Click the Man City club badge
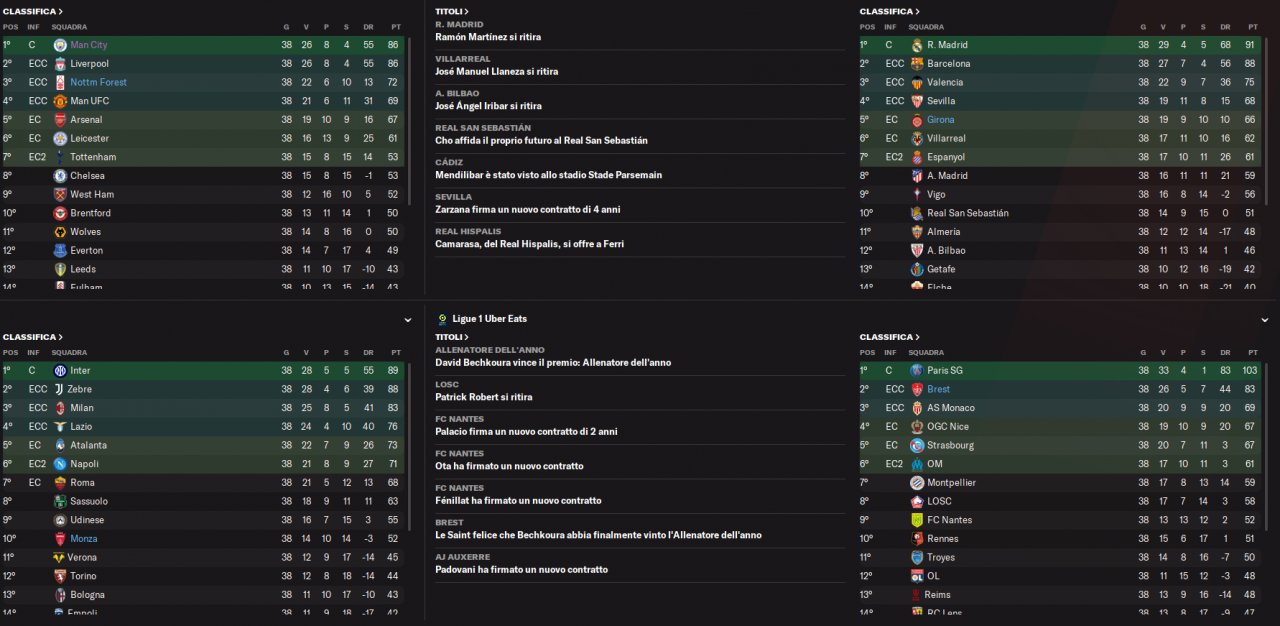Screen dimensions: 1280x626 (60, 45)
